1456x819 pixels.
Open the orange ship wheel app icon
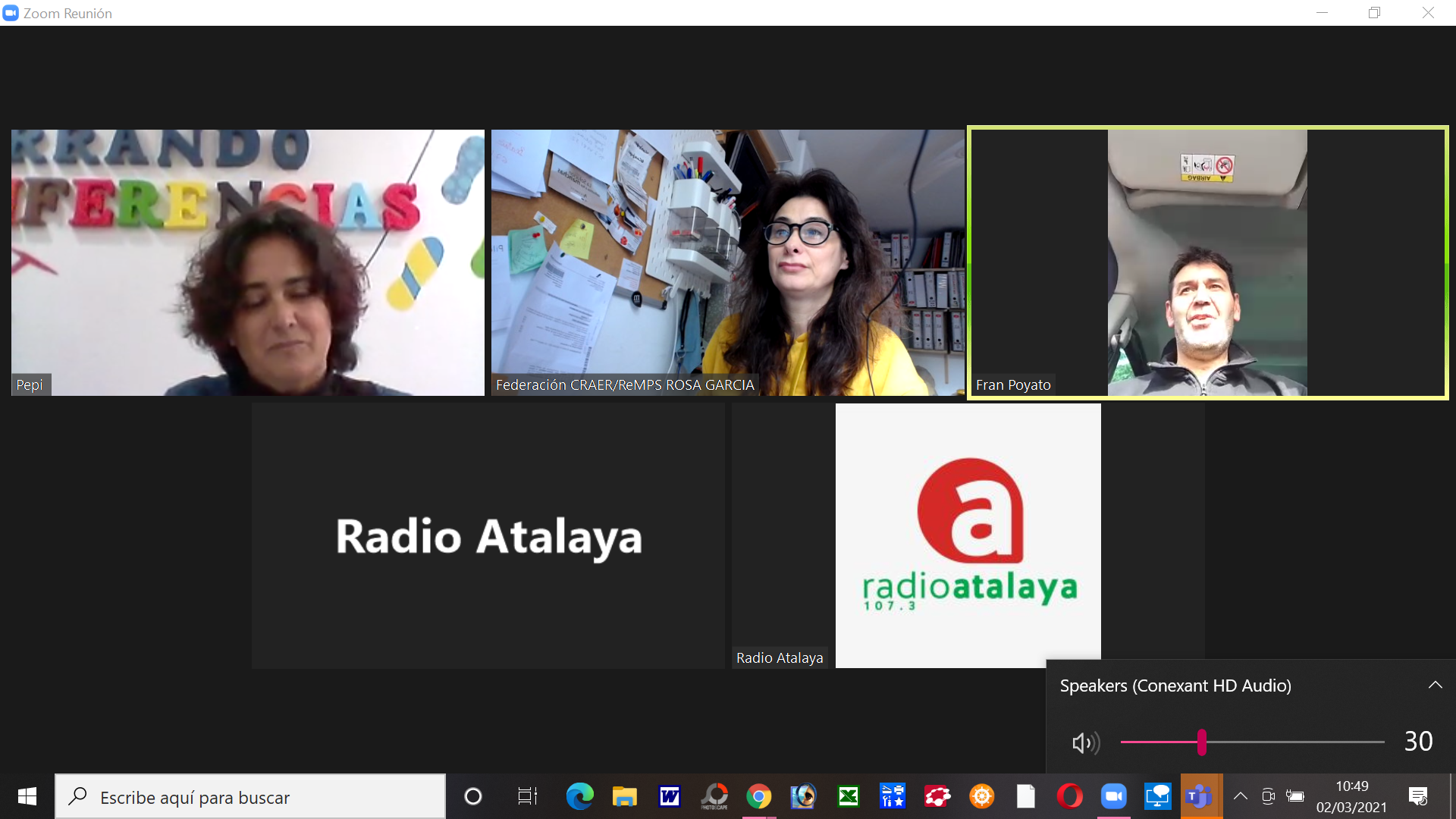[981, 796]
